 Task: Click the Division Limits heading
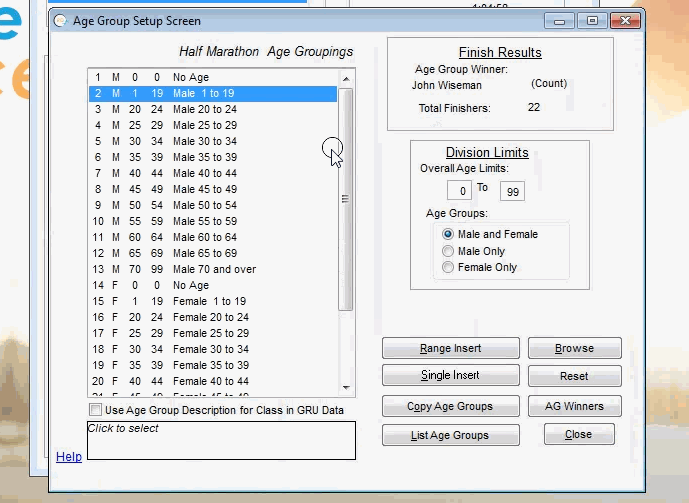[x=487, y=152]
